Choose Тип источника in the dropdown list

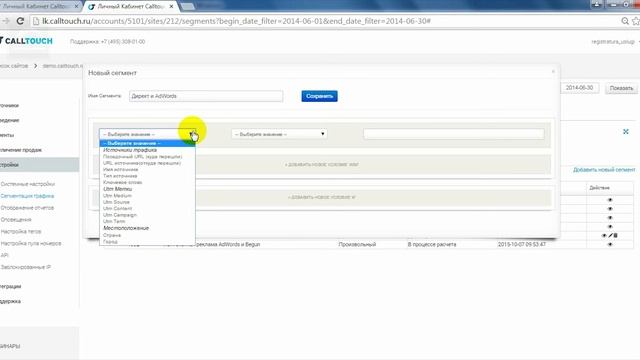[x=120, y=176]
